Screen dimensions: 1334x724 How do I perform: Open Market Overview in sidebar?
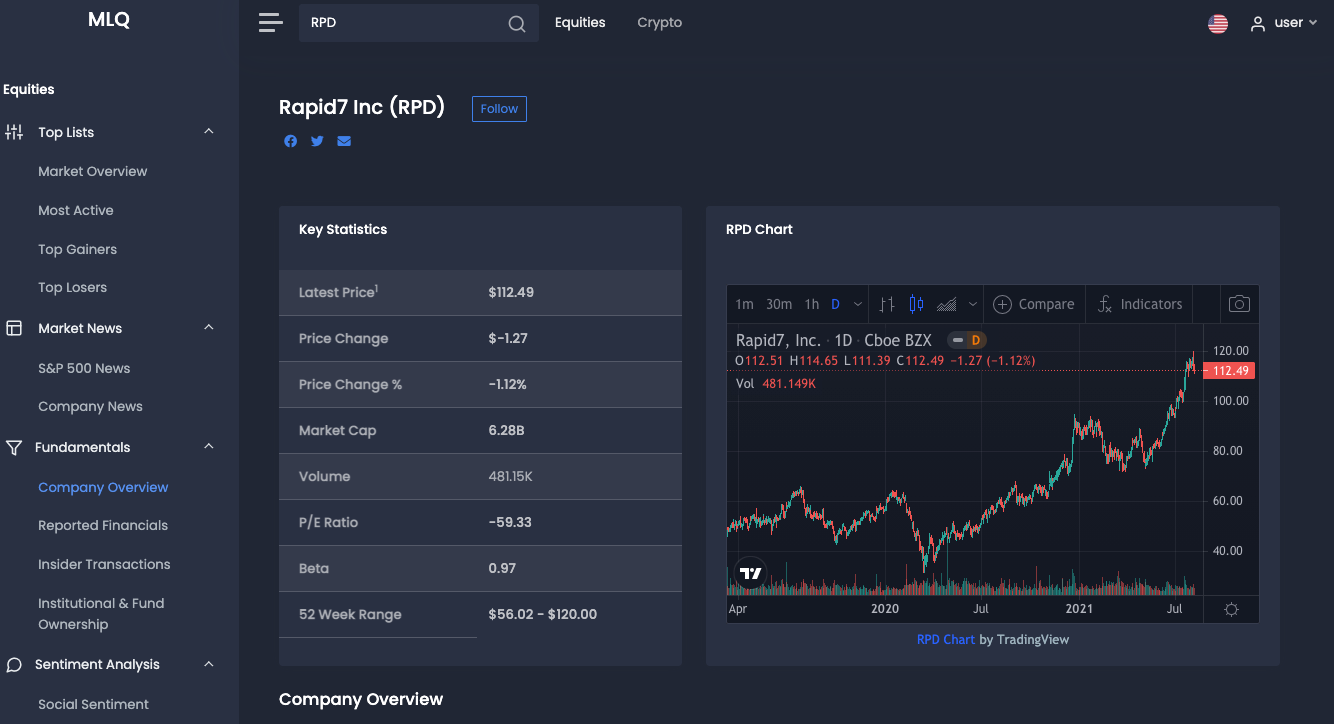pyautogui.click(x=93, y=171)
